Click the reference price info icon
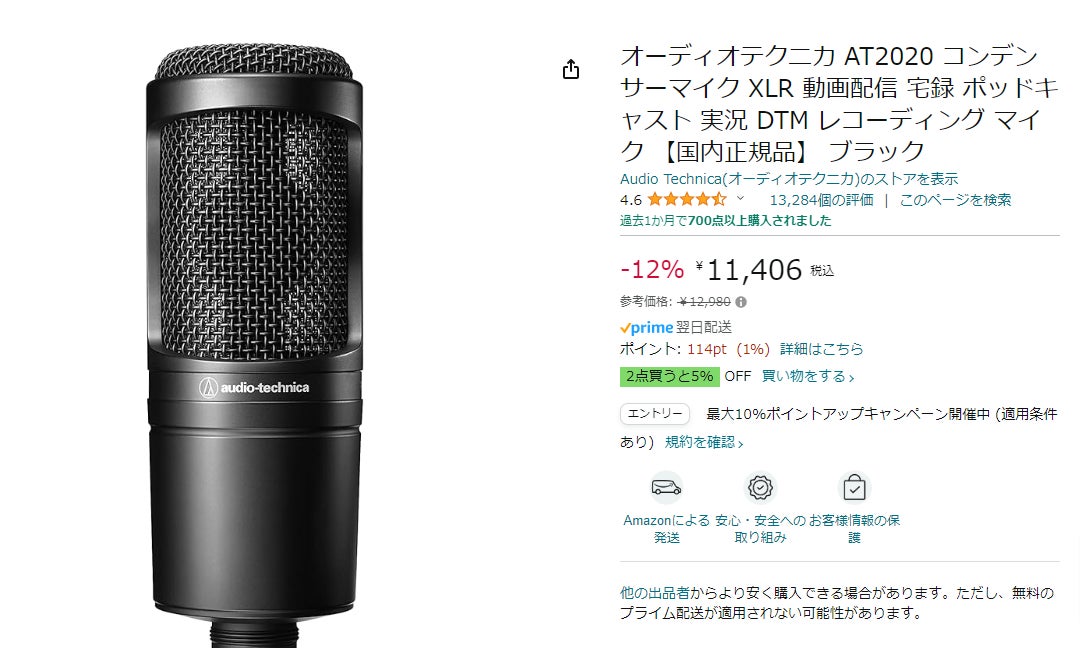This screenshot has height=648, width=1080. click(741, 302)
